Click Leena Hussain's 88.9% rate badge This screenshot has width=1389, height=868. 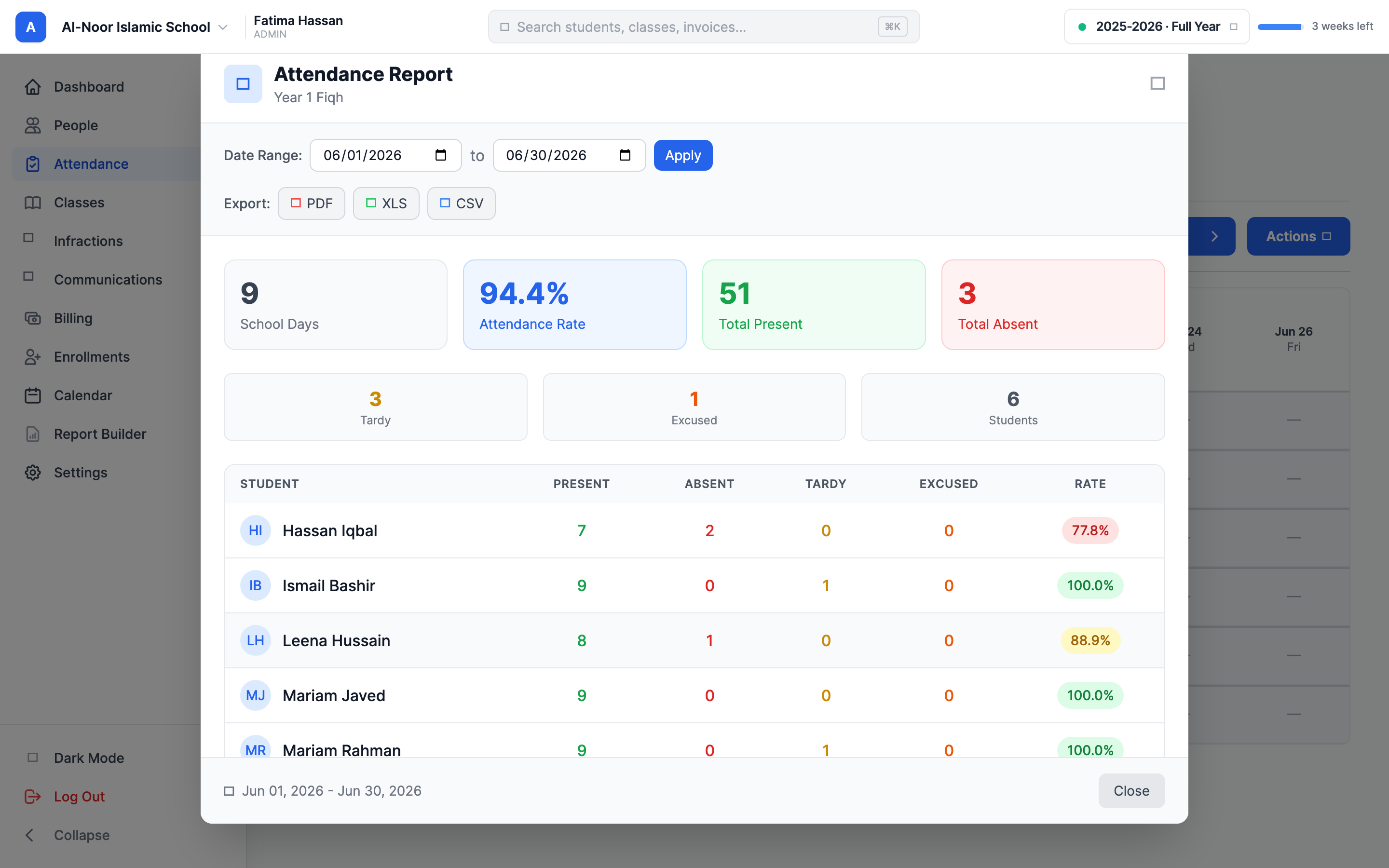1090,640
